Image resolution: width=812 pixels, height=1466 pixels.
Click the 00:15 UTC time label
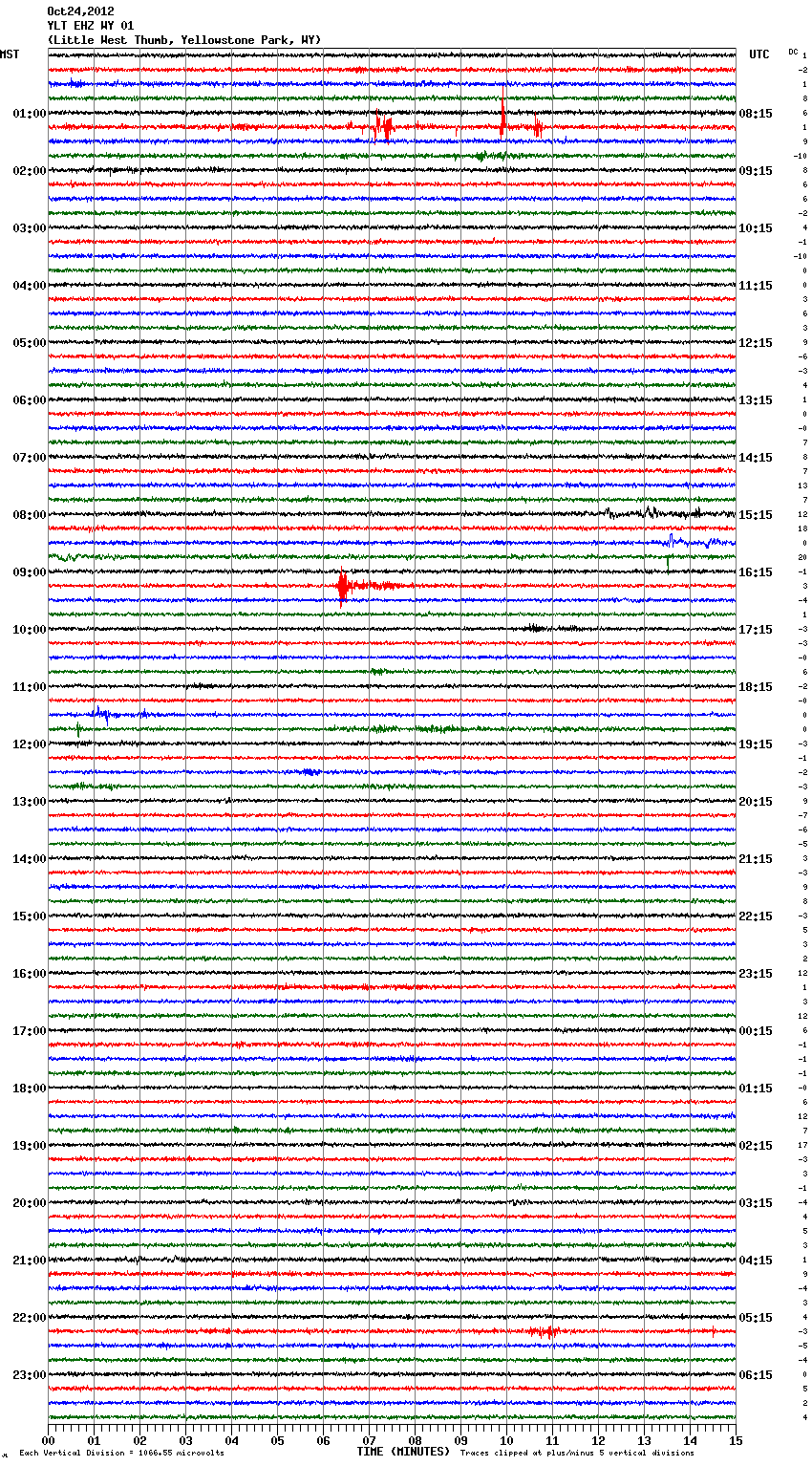[x=756, y=1031]
